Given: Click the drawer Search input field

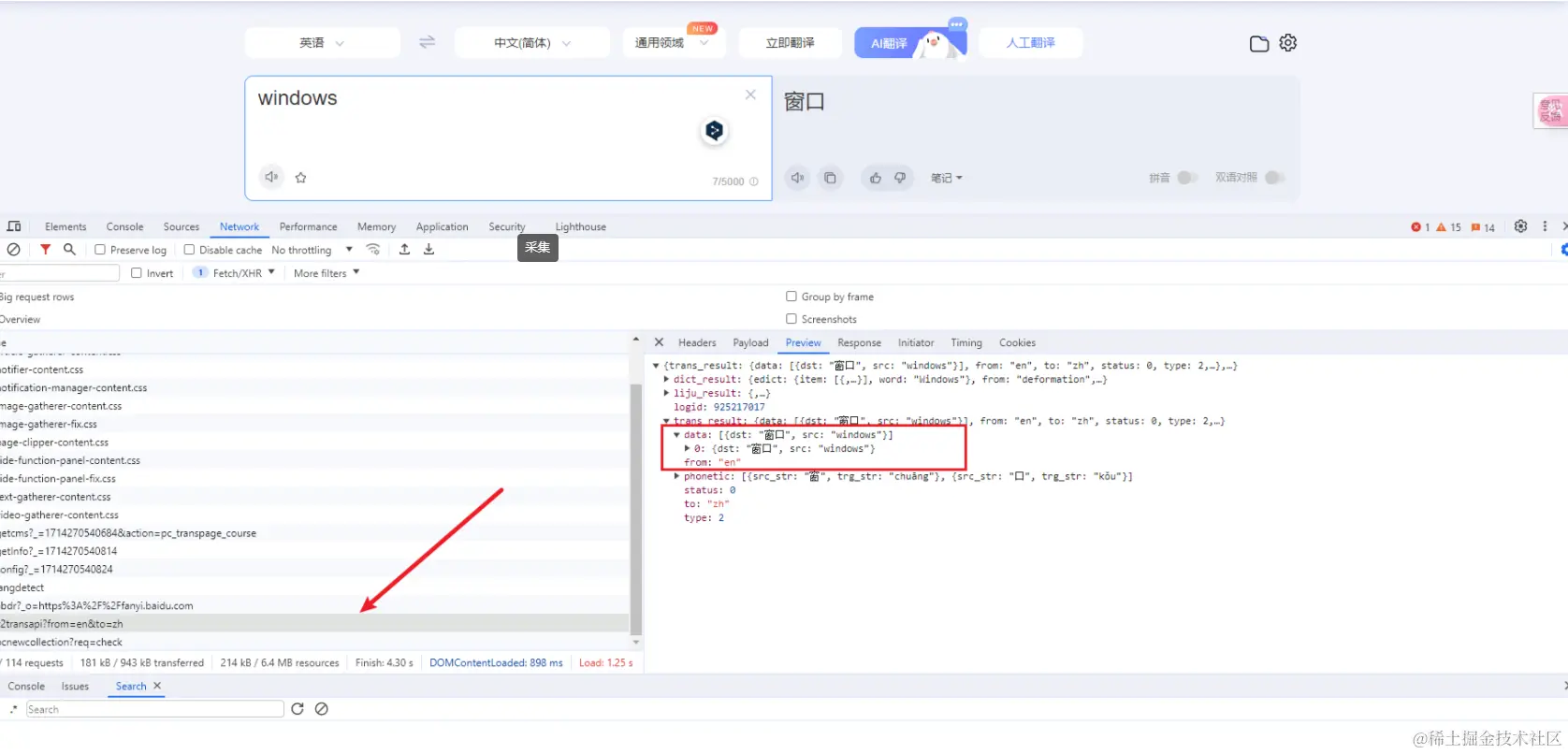Looking at the screenshot, I should (x=154, y=709).
